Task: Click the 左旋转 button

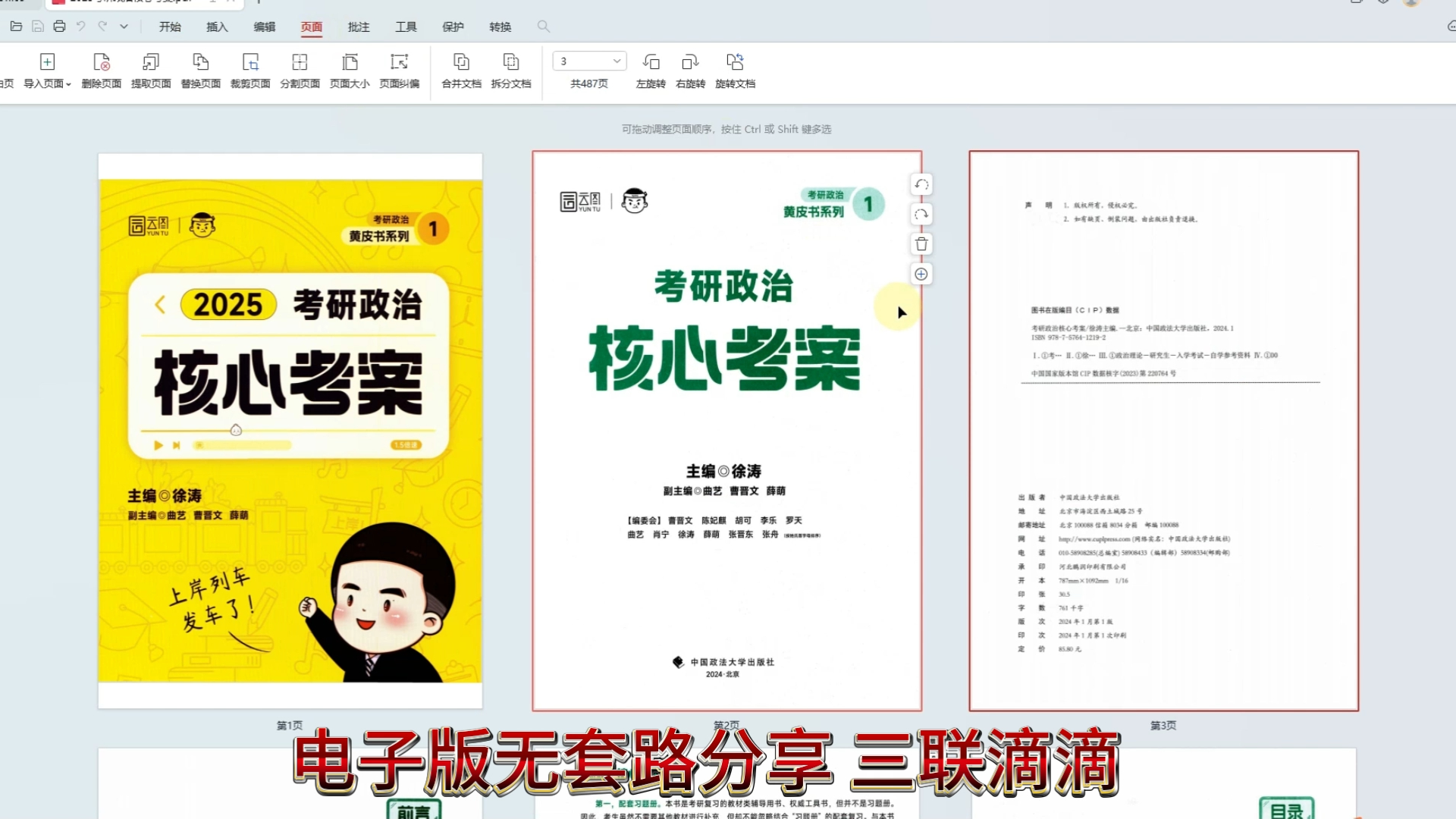Action: tap(651, 71)
